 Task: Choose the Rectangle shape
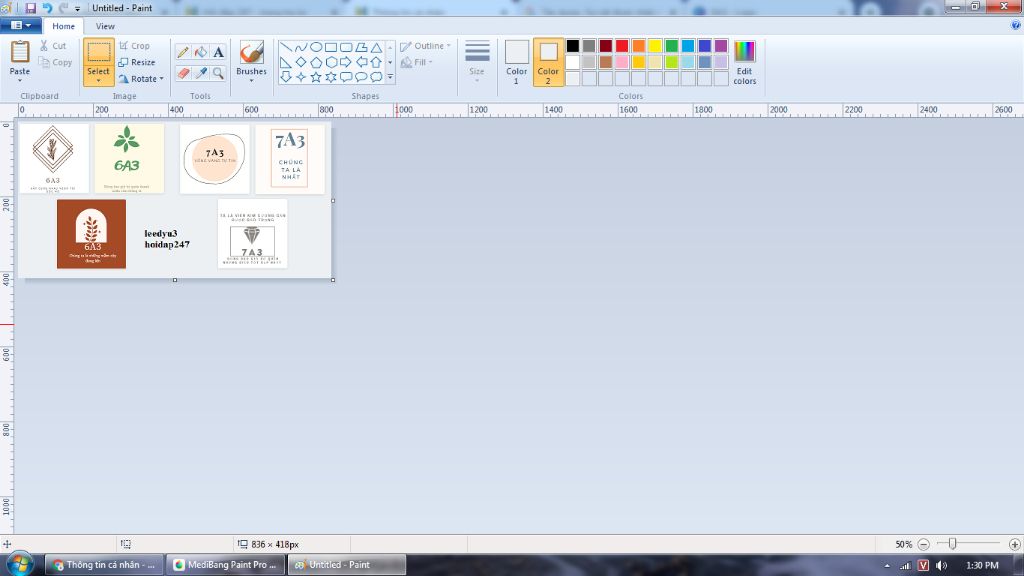[330, 47]
